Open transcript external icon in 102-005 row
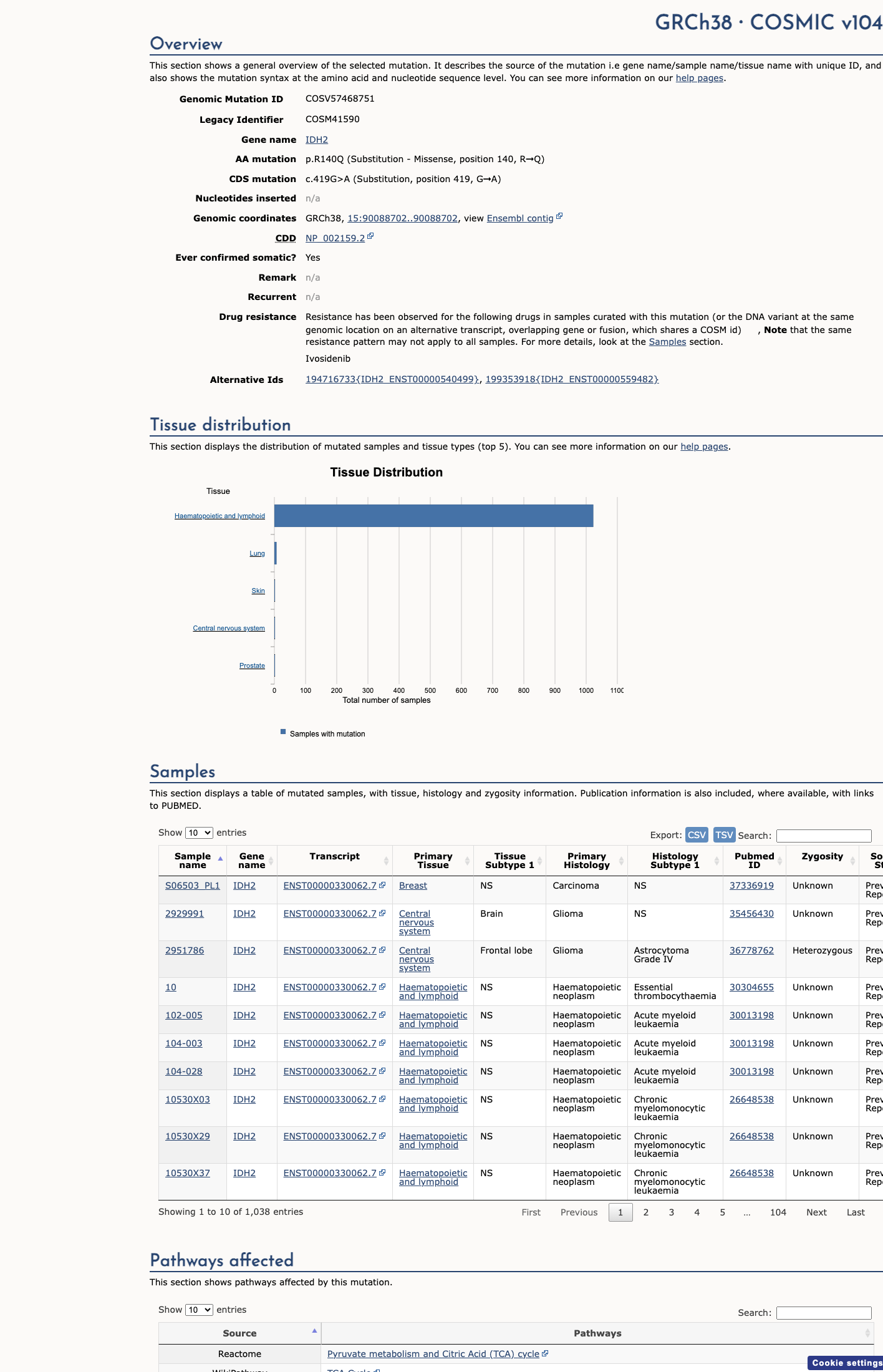 tap(382, 1015)
